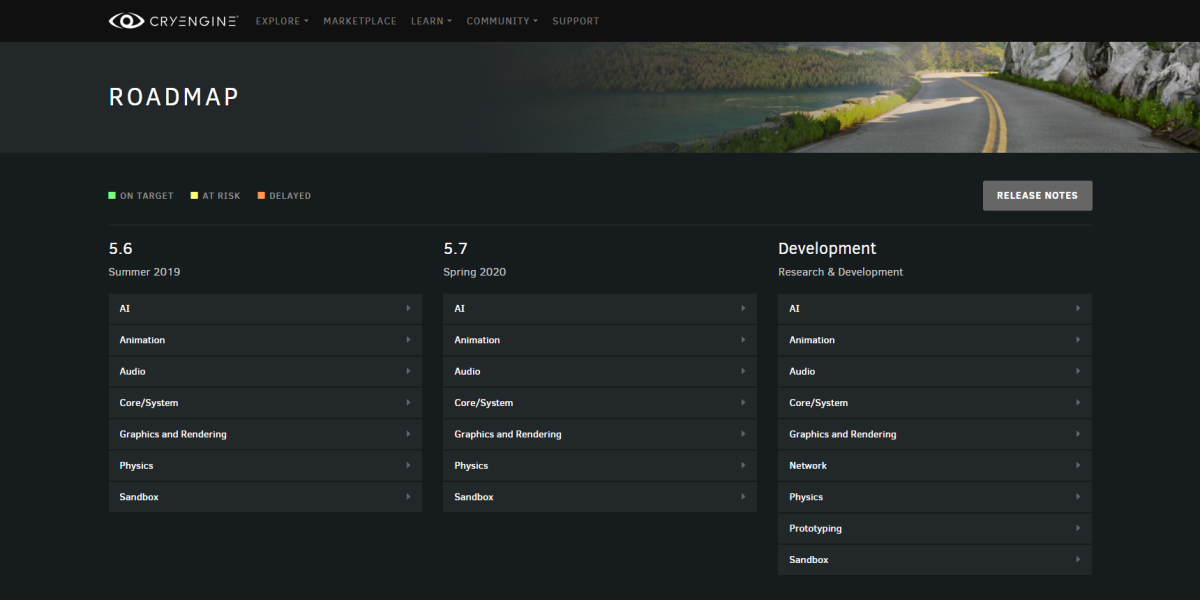Screen dimensions: 1200x600
Task: Expand Sandbox section under Development
Action: tap(934, 560)
